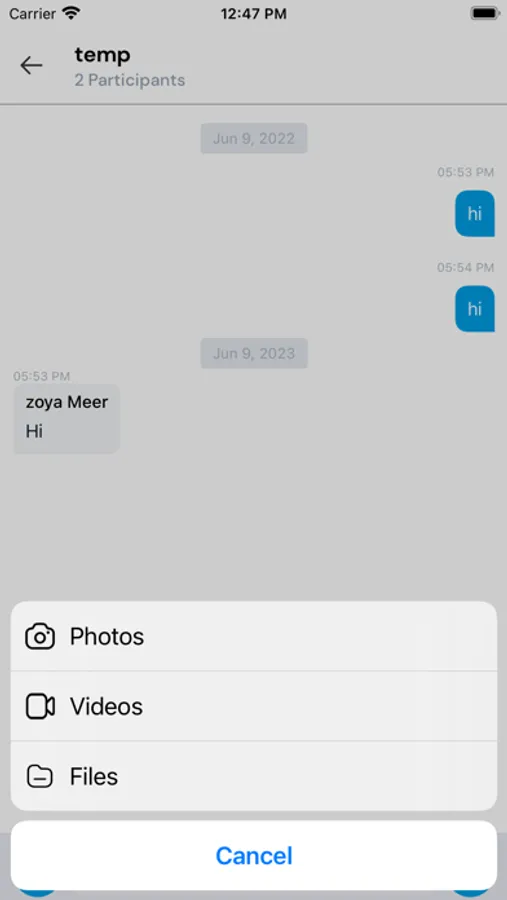Open the temp chat title
The height and width of the screenshot is (900, 507).
[x=102, y=55]
